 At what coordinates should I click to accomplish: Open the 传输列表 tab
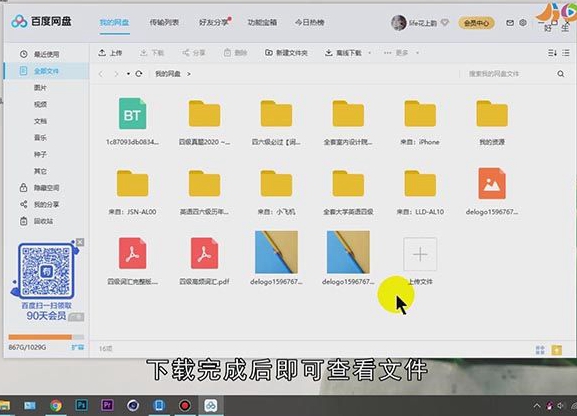(164, 22)
